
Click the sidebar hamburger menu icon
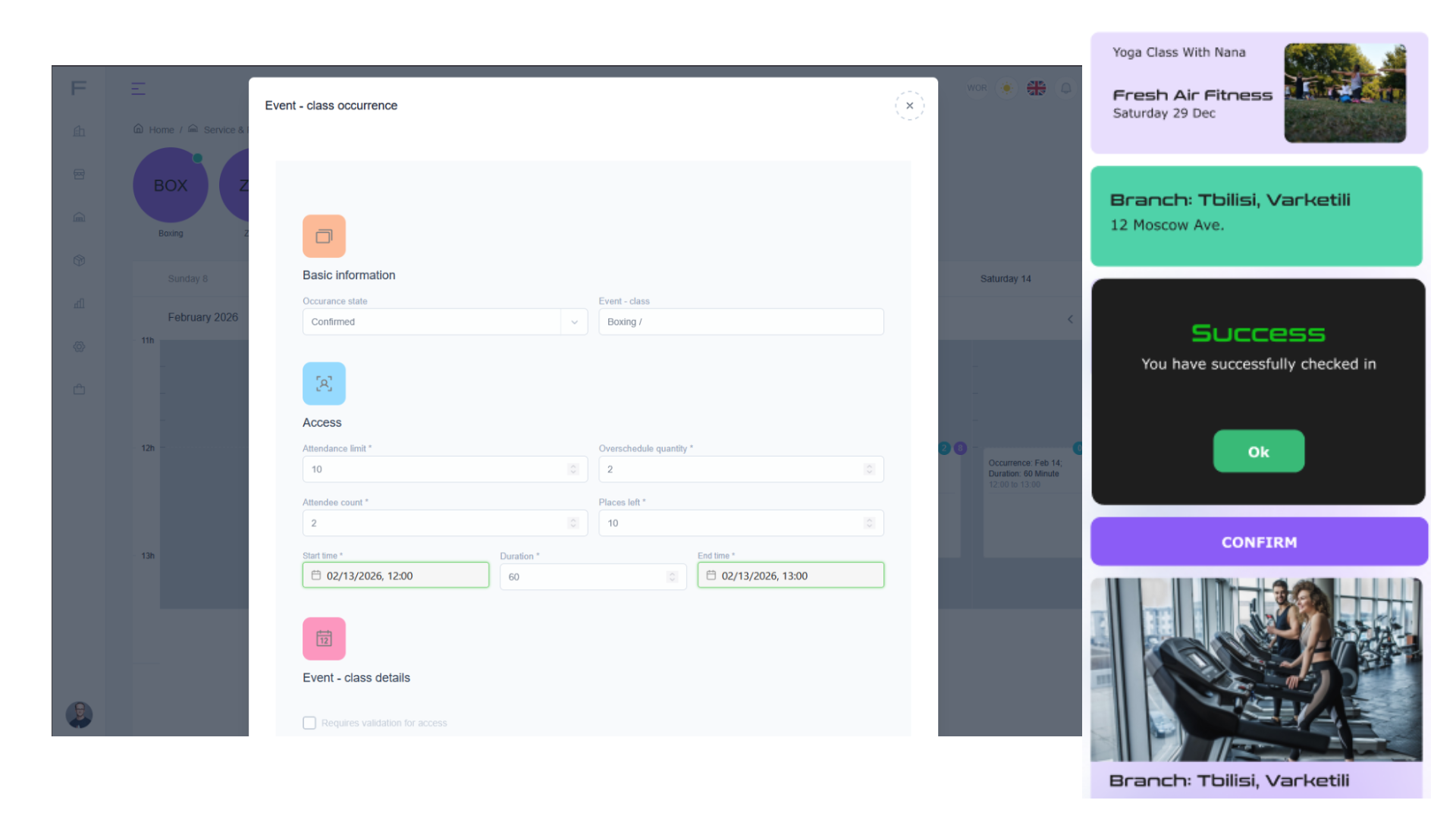(x=138, y=89)
